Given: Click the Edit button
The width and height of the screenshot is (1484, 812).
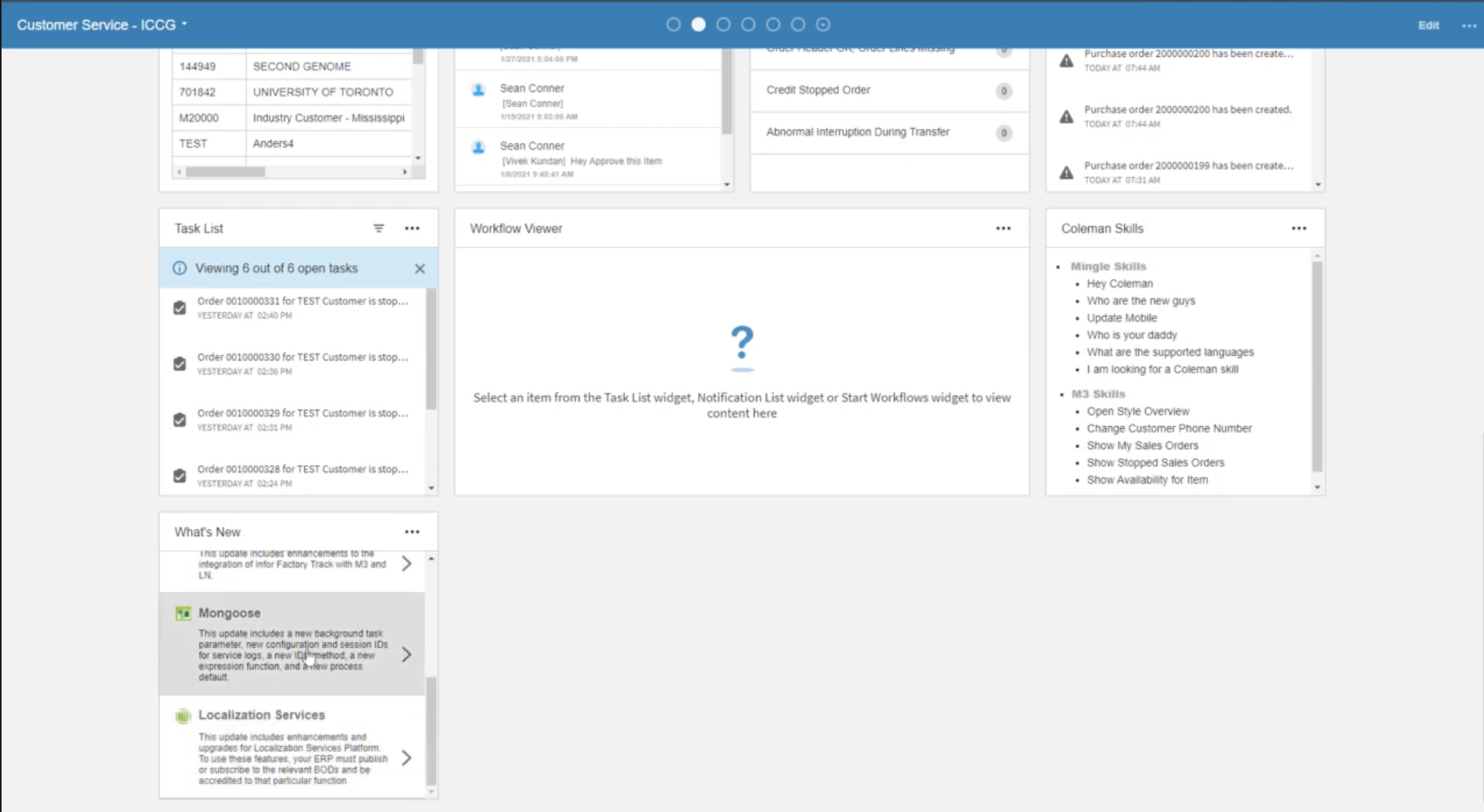Looking at the screenshot, I should coord(1429,25).
